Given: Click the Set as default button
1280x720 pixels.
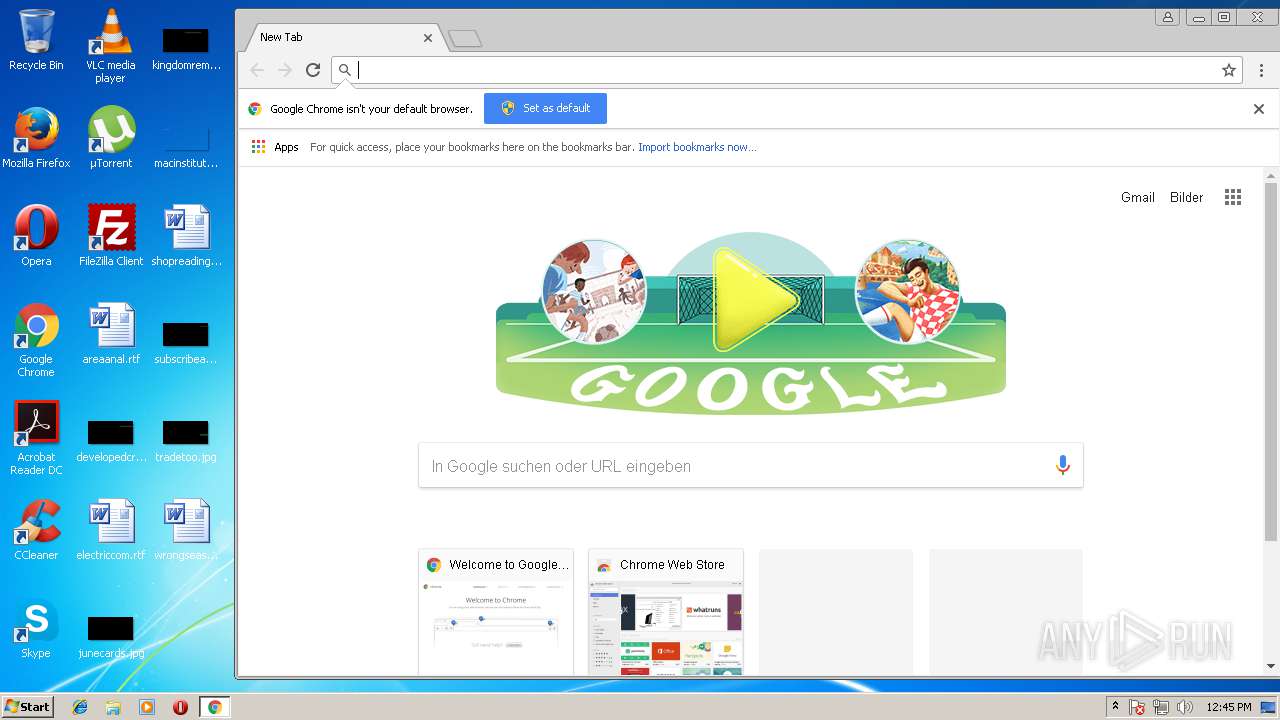Looking at the screenshot, I should pos(545,108).
